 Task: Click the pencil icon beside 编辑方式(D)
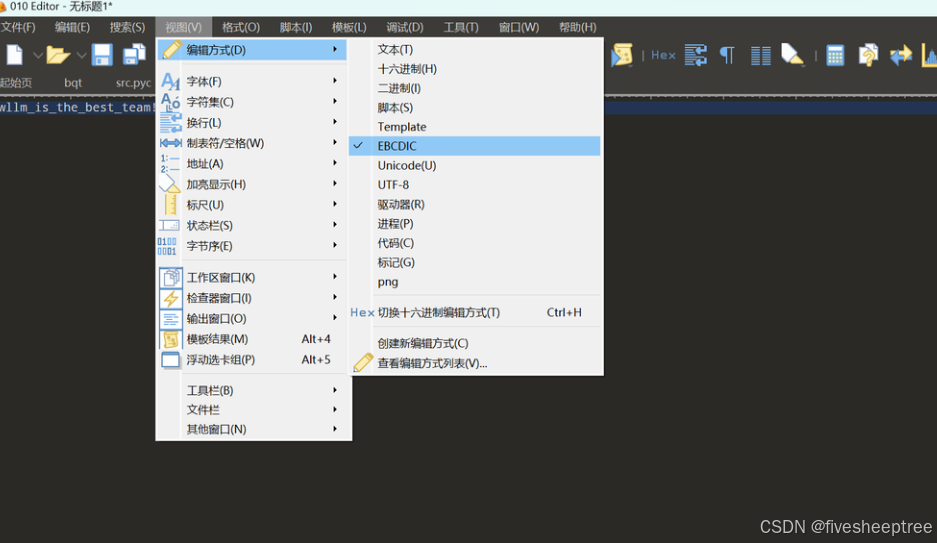pos(172,50)
